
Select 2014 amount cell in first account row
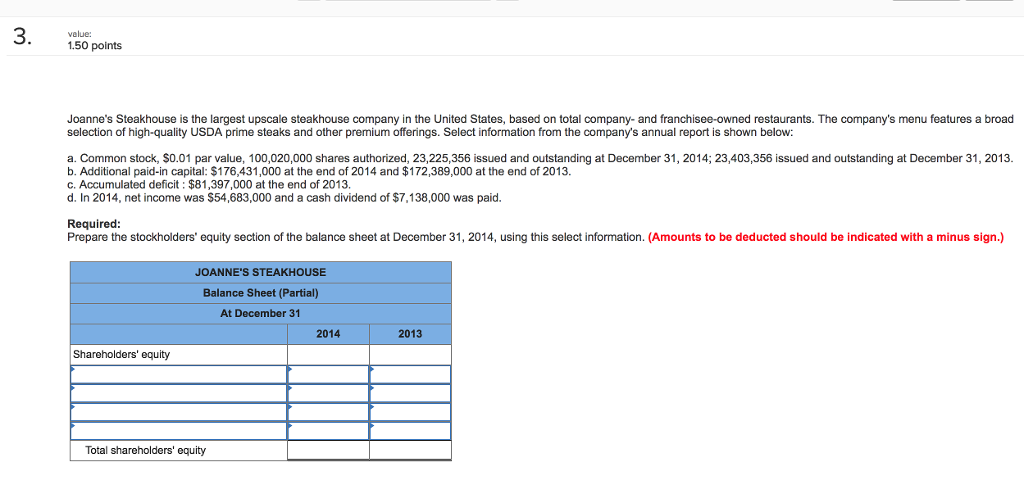(328, 374)
